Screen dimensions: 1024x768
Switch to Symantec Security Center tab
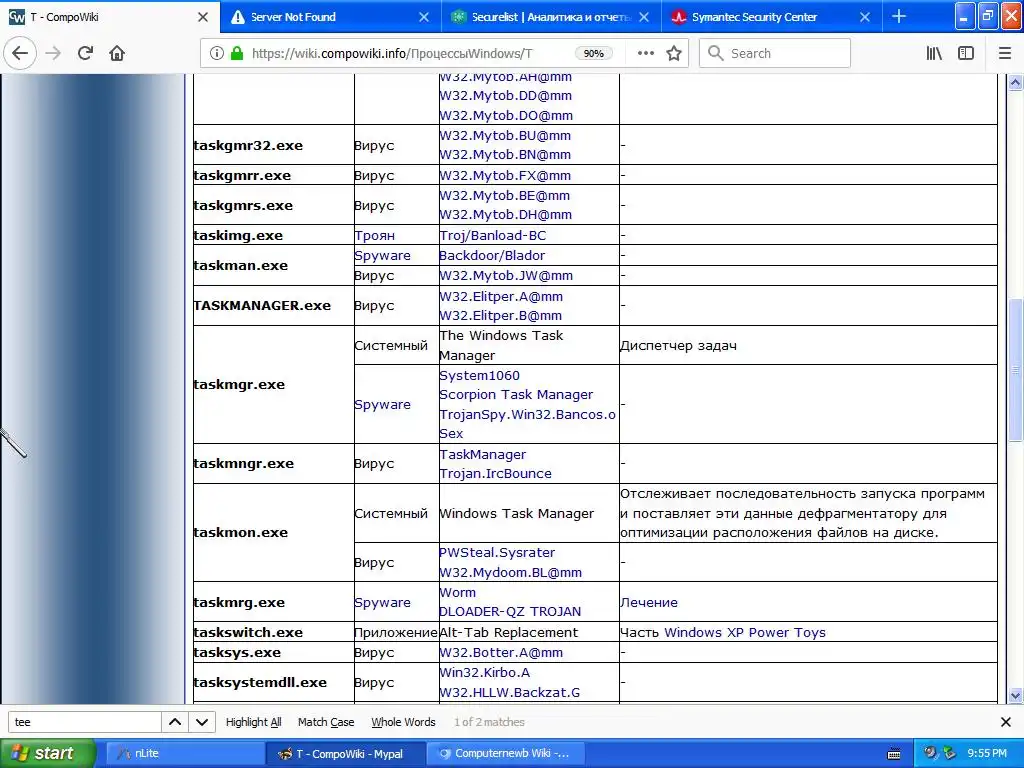pos(772,17)
